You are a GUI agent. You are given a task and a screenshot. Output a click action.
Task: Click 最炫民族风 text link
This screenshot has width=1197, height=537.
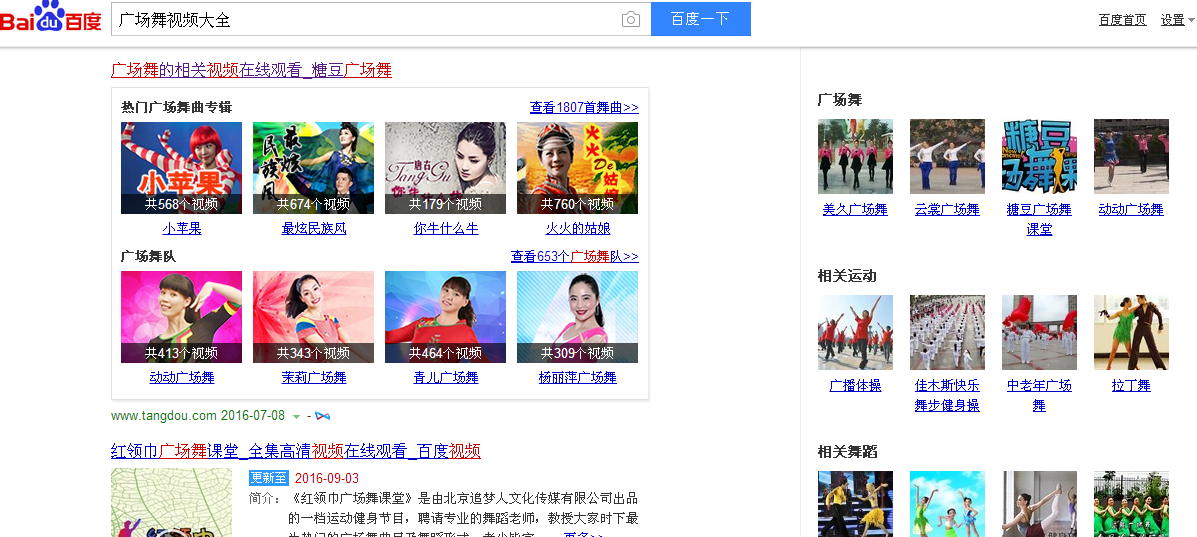click(314, 228)
